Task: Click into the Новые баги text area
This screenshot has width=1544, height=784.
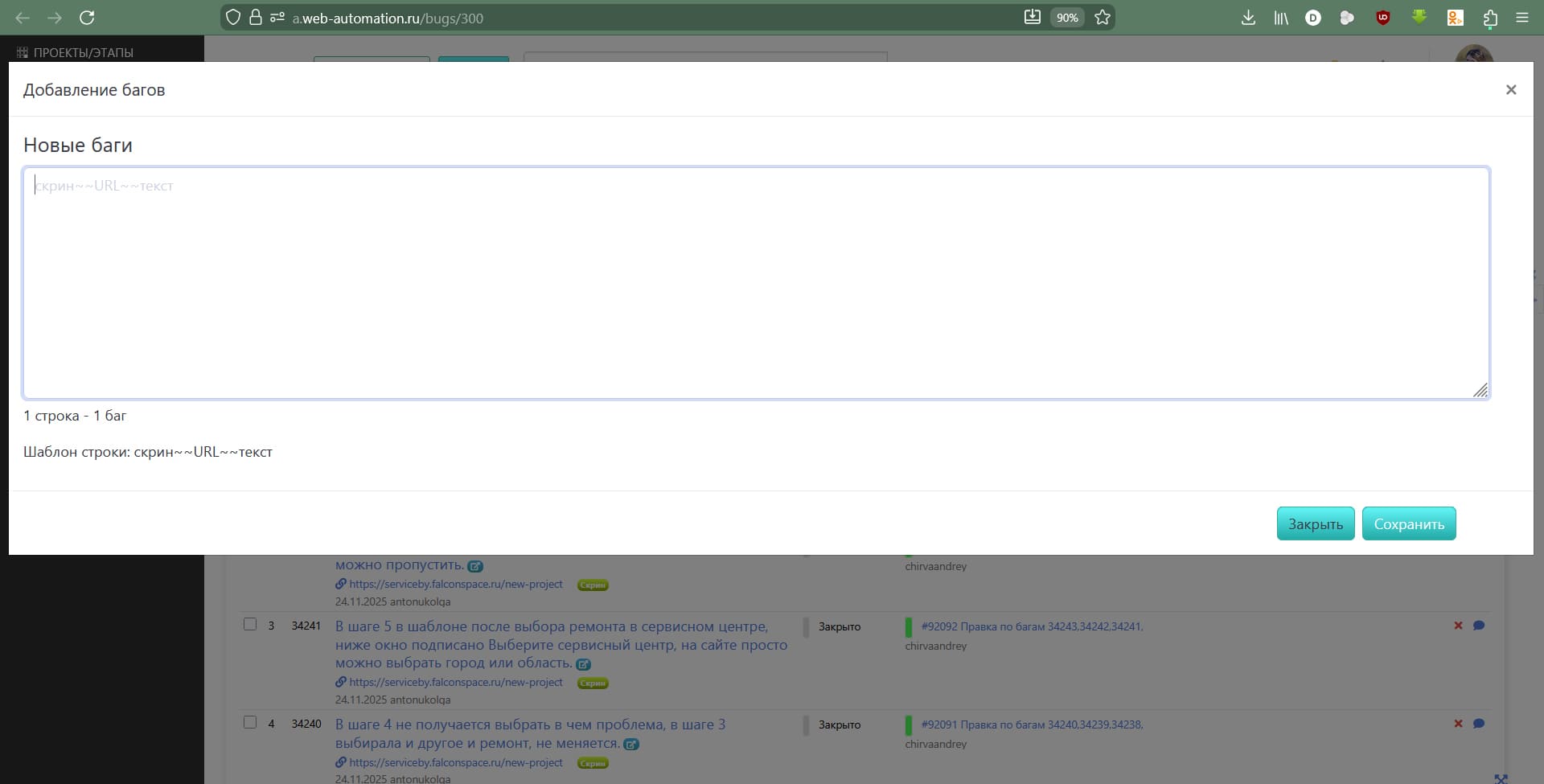Action: pos(756,283)
